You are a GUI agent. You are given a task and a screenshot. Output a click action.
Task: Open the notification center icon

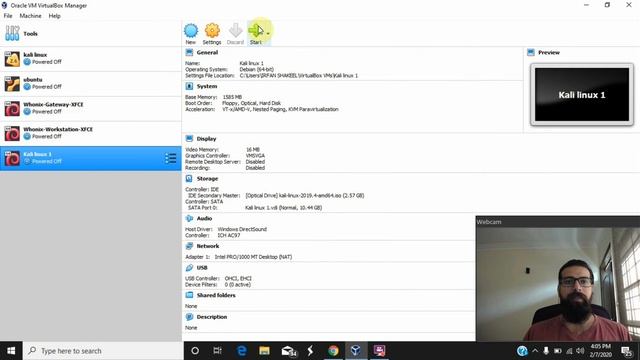(627, 351)
